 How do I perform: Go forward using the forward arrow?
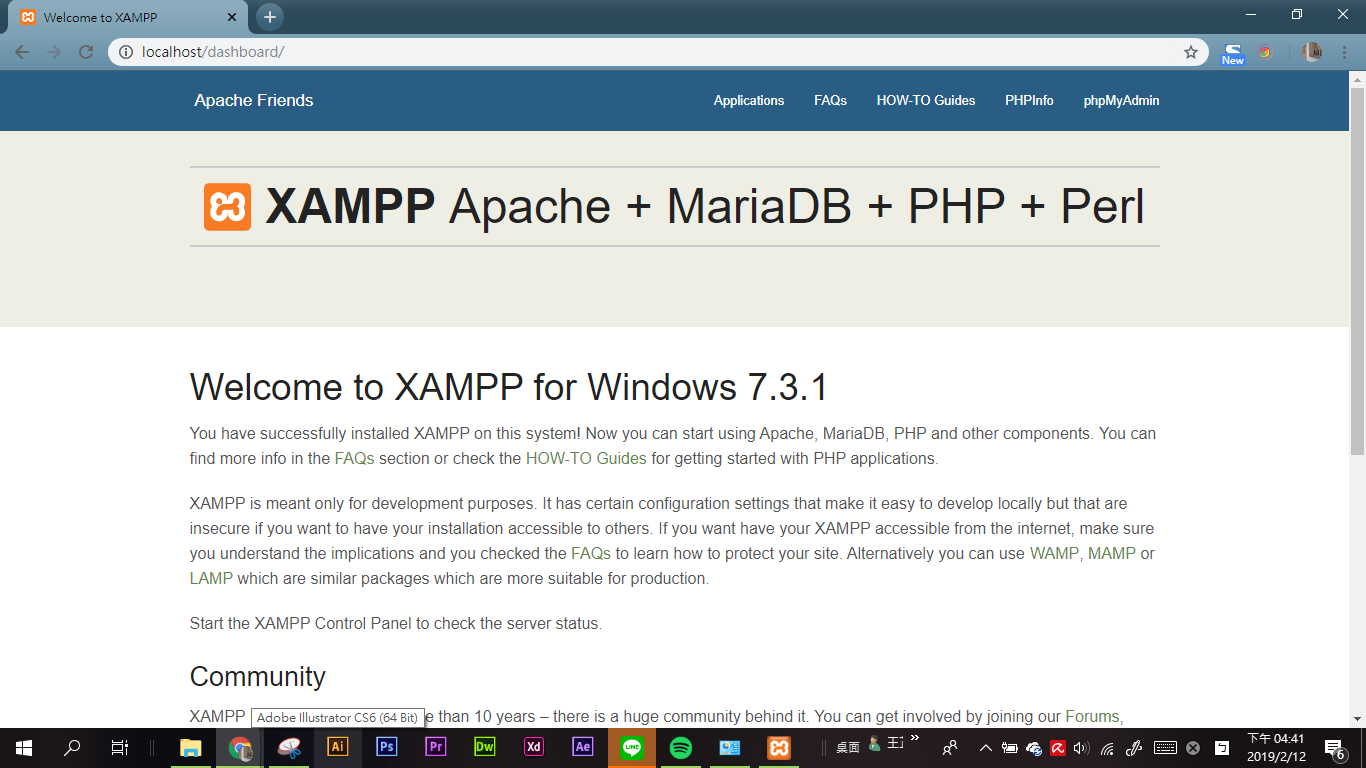(x=54, y=52)
